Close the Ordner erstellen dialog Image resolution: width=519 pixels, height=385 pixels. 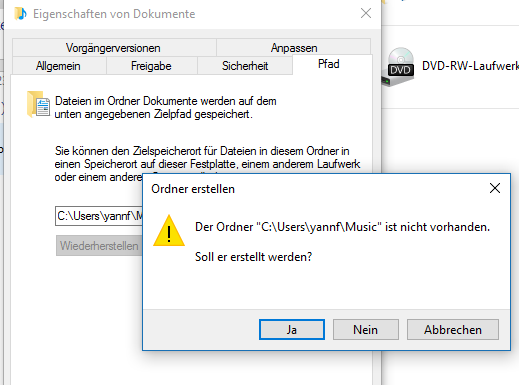(495, 188)
